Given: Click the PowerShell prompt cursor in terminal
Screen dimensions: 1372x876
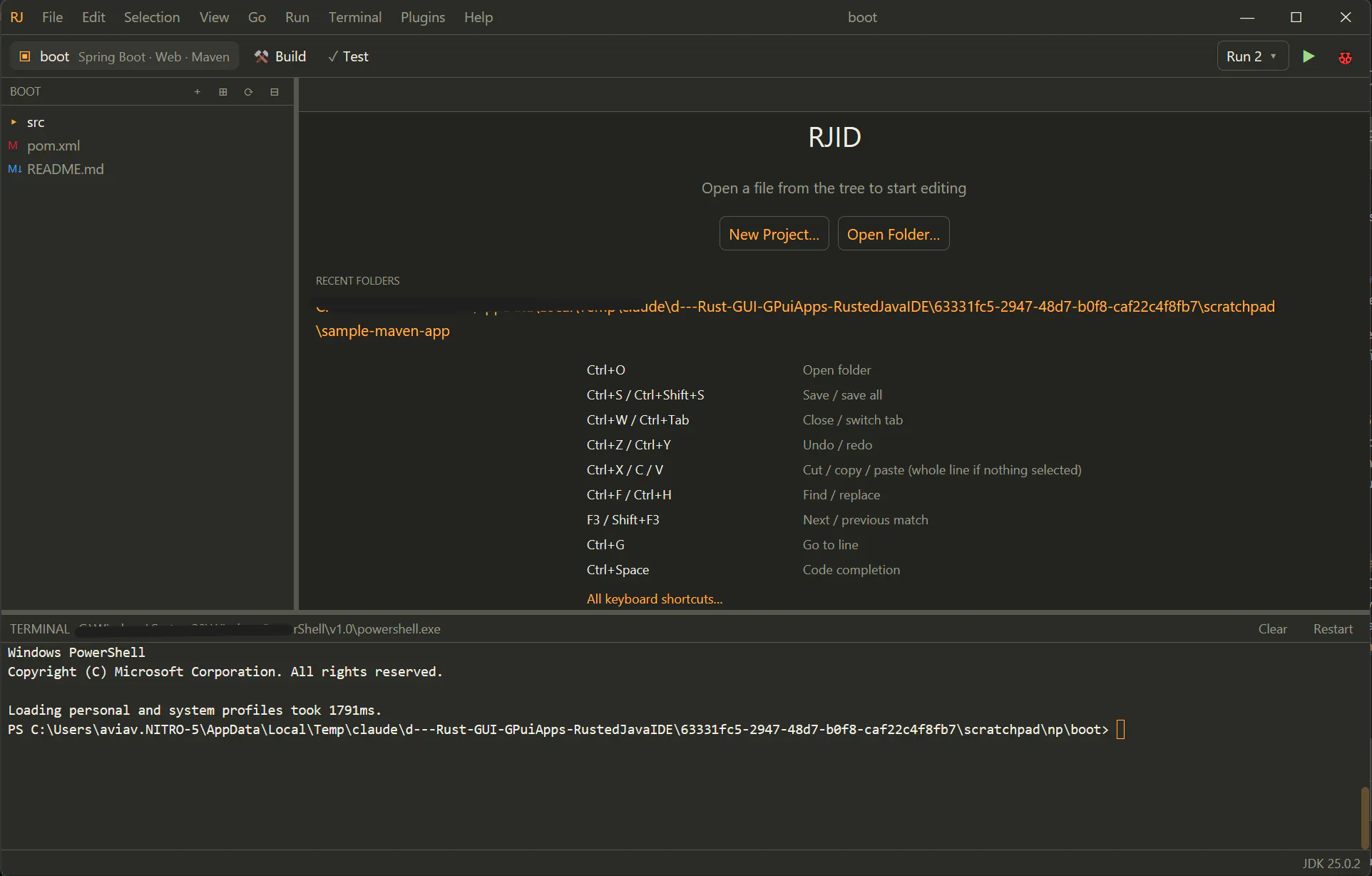Looking at the screenshot, I should tap(1120, 730).
